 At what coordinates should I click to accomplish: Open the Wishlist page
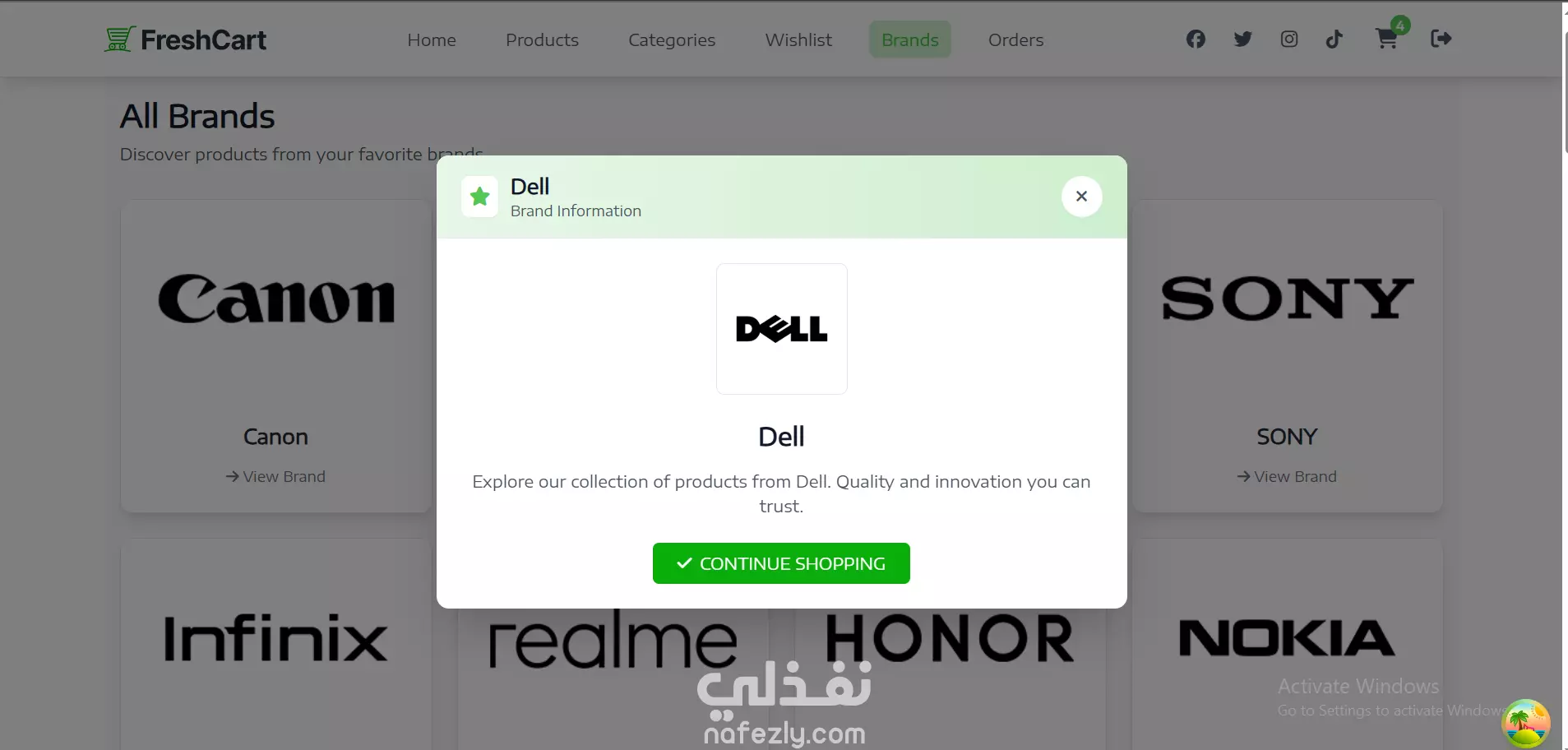[798, 39]
